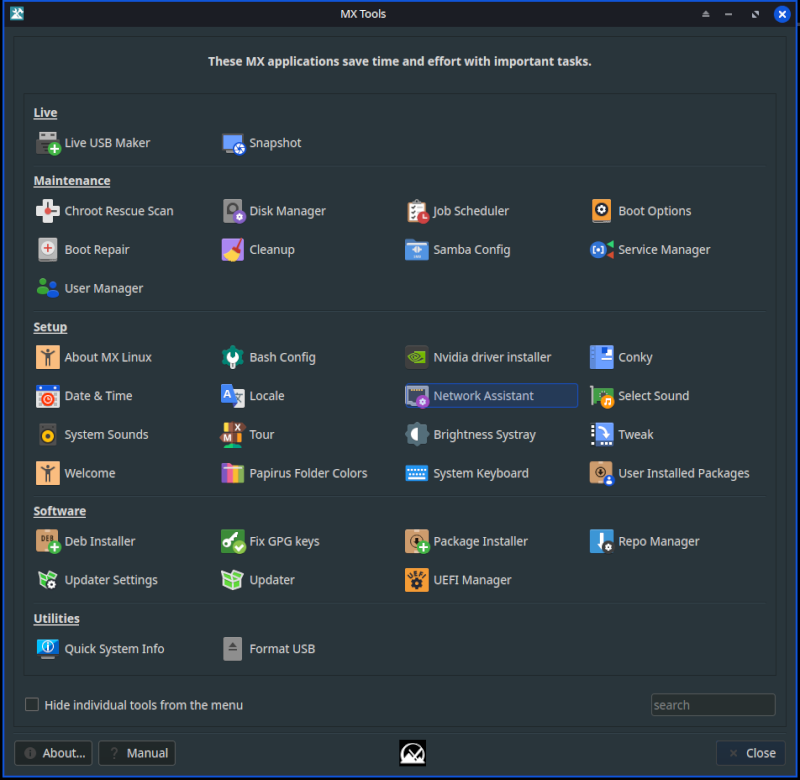
Task: Enable Hide individual tools from the menu
Action: [x=32, y=705]
